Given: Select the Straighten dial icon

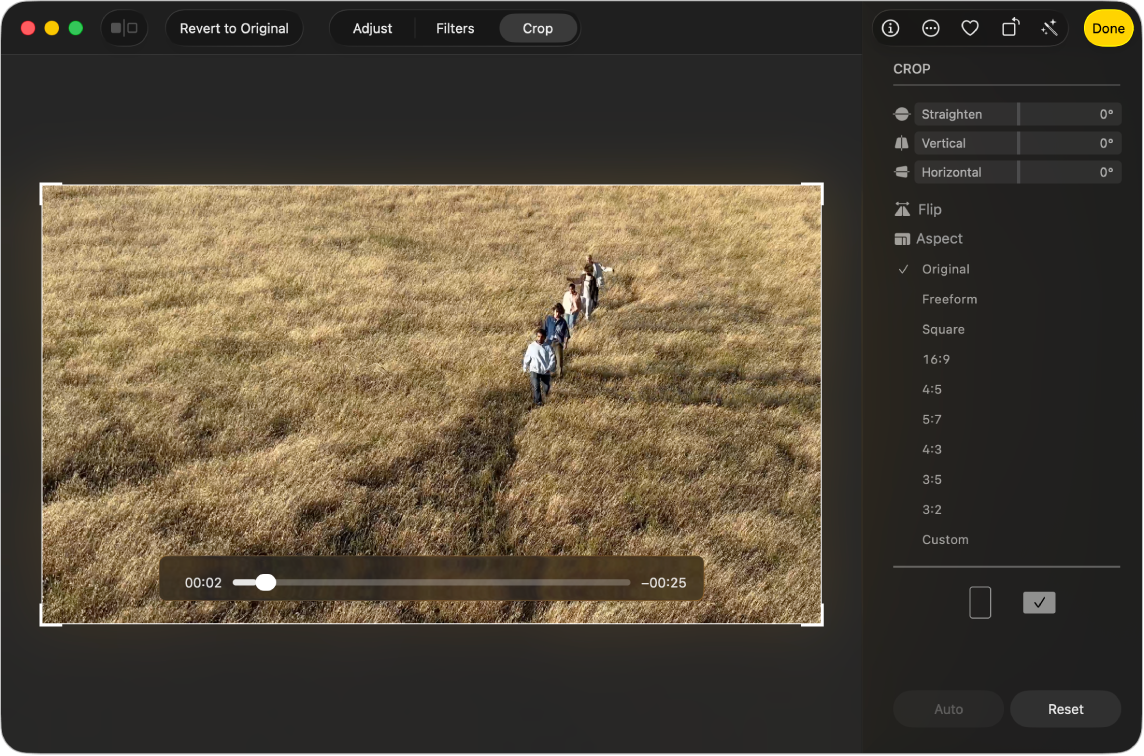Looking at the screenshot, I should (901, 113).
